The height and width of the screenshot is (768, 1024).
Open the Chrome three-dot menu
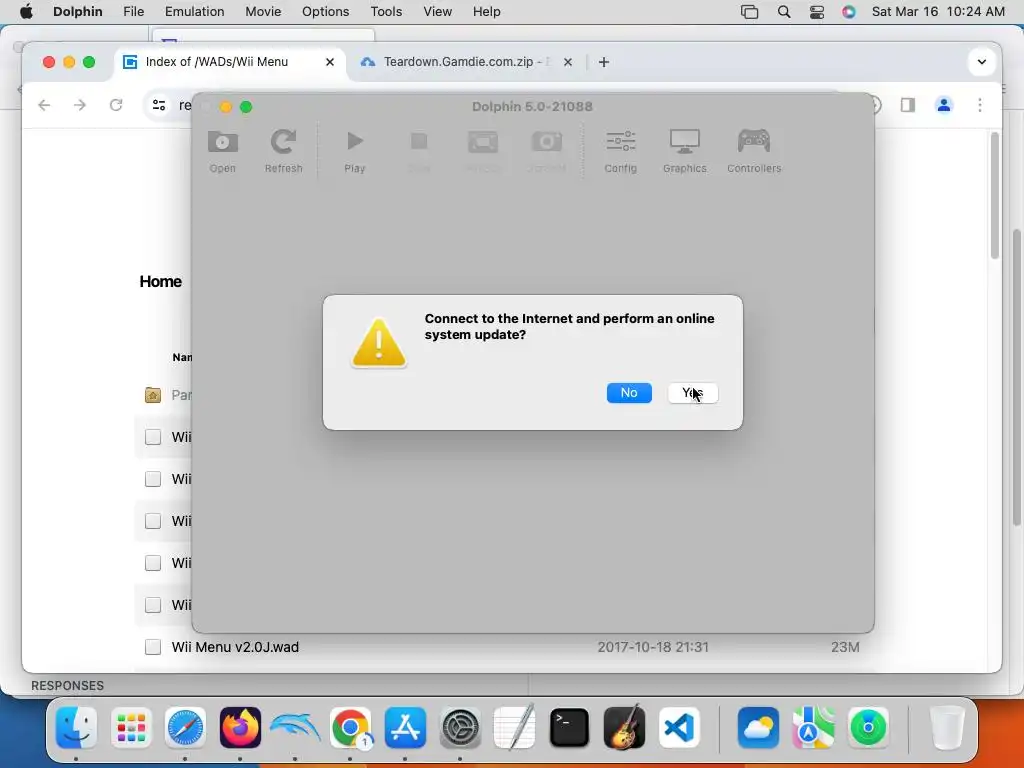980,105
